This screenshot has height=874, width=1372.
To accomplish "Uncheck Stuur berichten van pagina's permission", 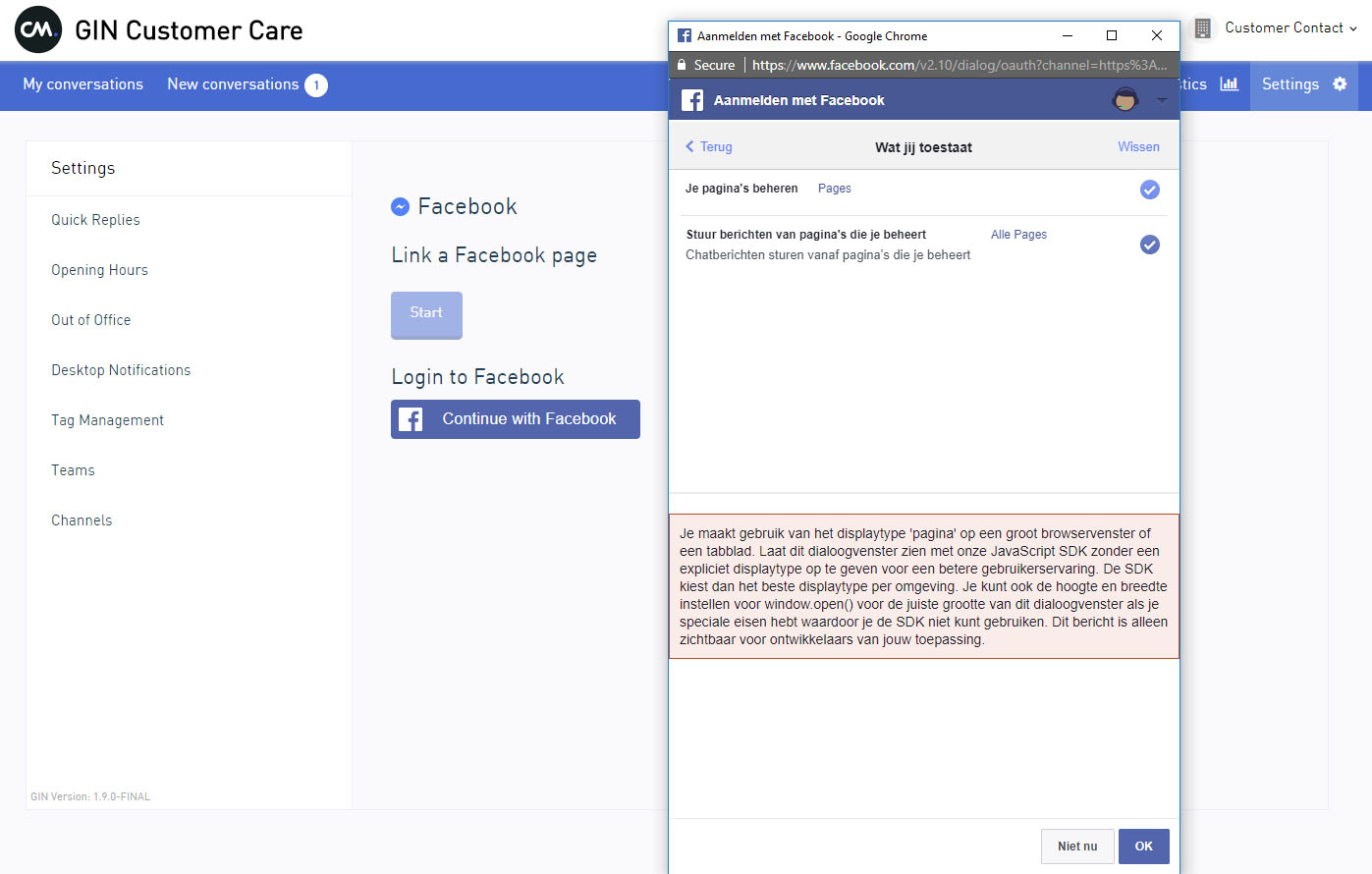I will click(x=1149, y=245).
